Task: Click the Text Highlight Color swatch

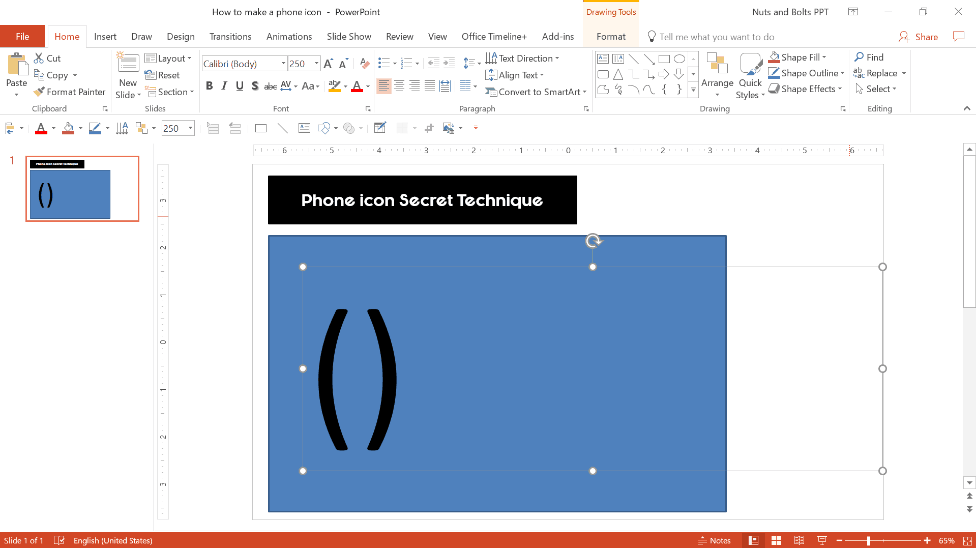Action: click(x=334, y=86)
